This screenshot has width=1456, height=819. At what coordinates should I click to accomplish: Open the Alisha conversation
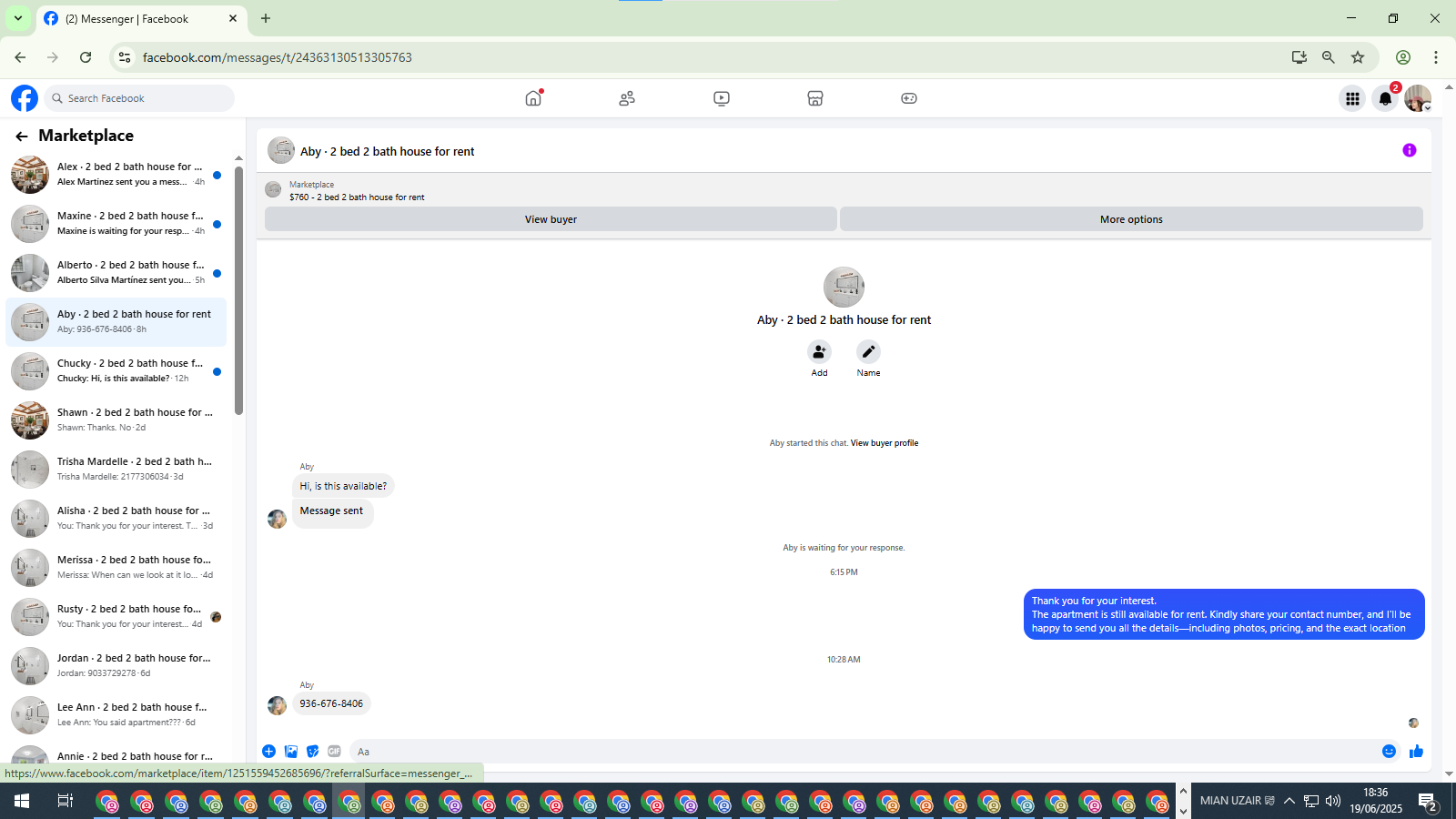(116, 519)
